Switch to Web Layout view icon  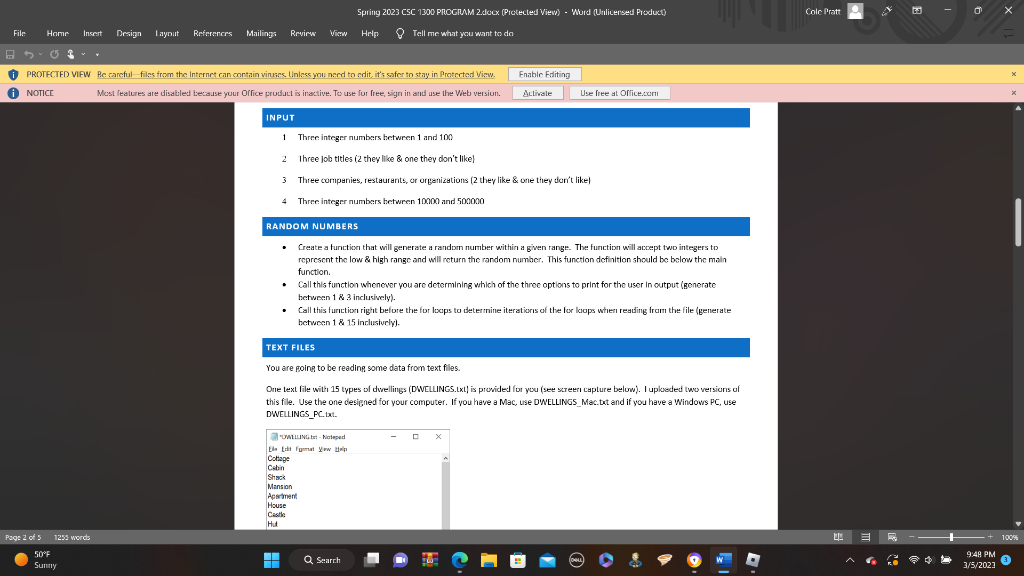tap(892, 537)
